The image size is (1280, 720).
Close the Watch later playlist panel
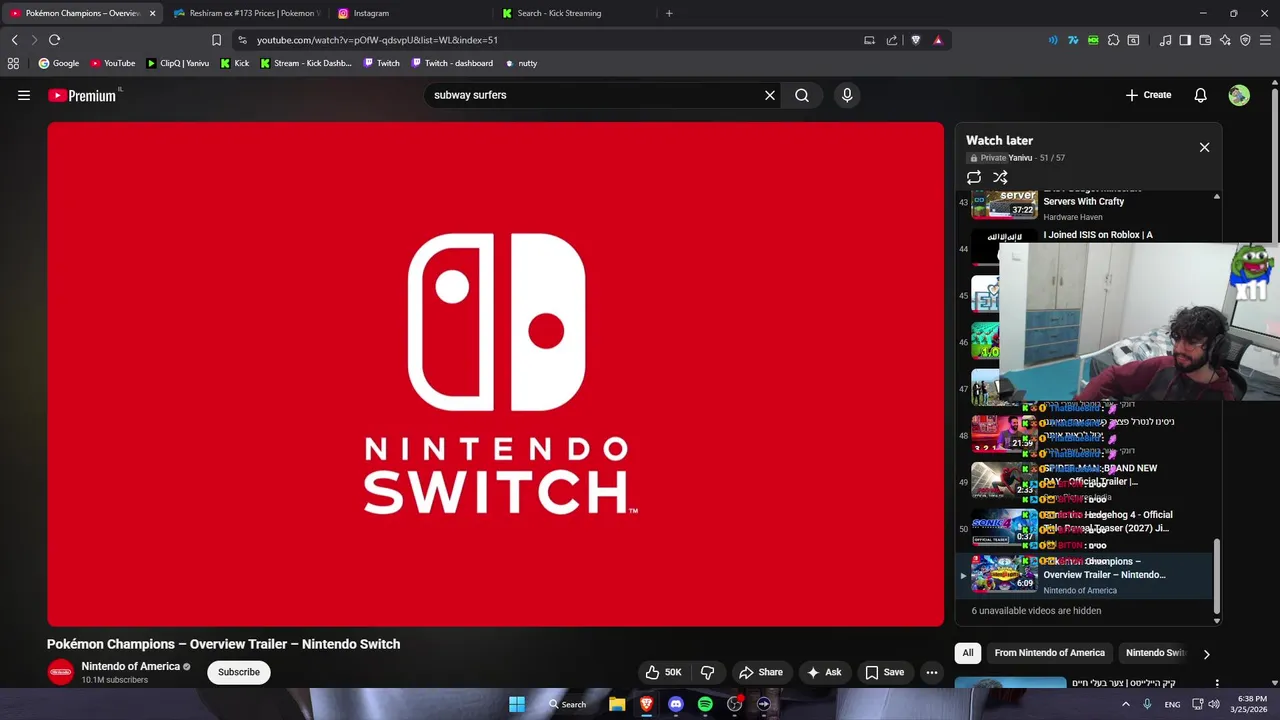[1204, 147]
